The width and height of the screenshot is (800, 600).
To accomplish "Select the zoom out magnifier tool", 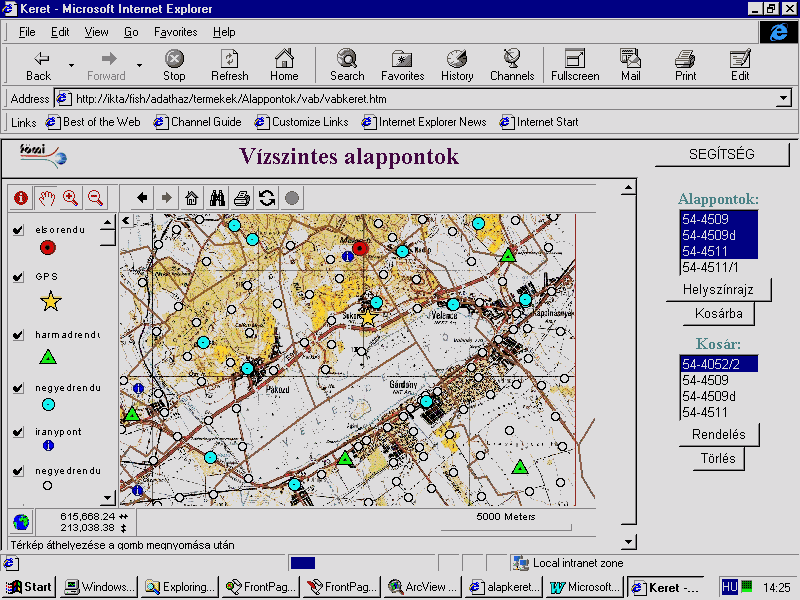I will pos(95,198).
